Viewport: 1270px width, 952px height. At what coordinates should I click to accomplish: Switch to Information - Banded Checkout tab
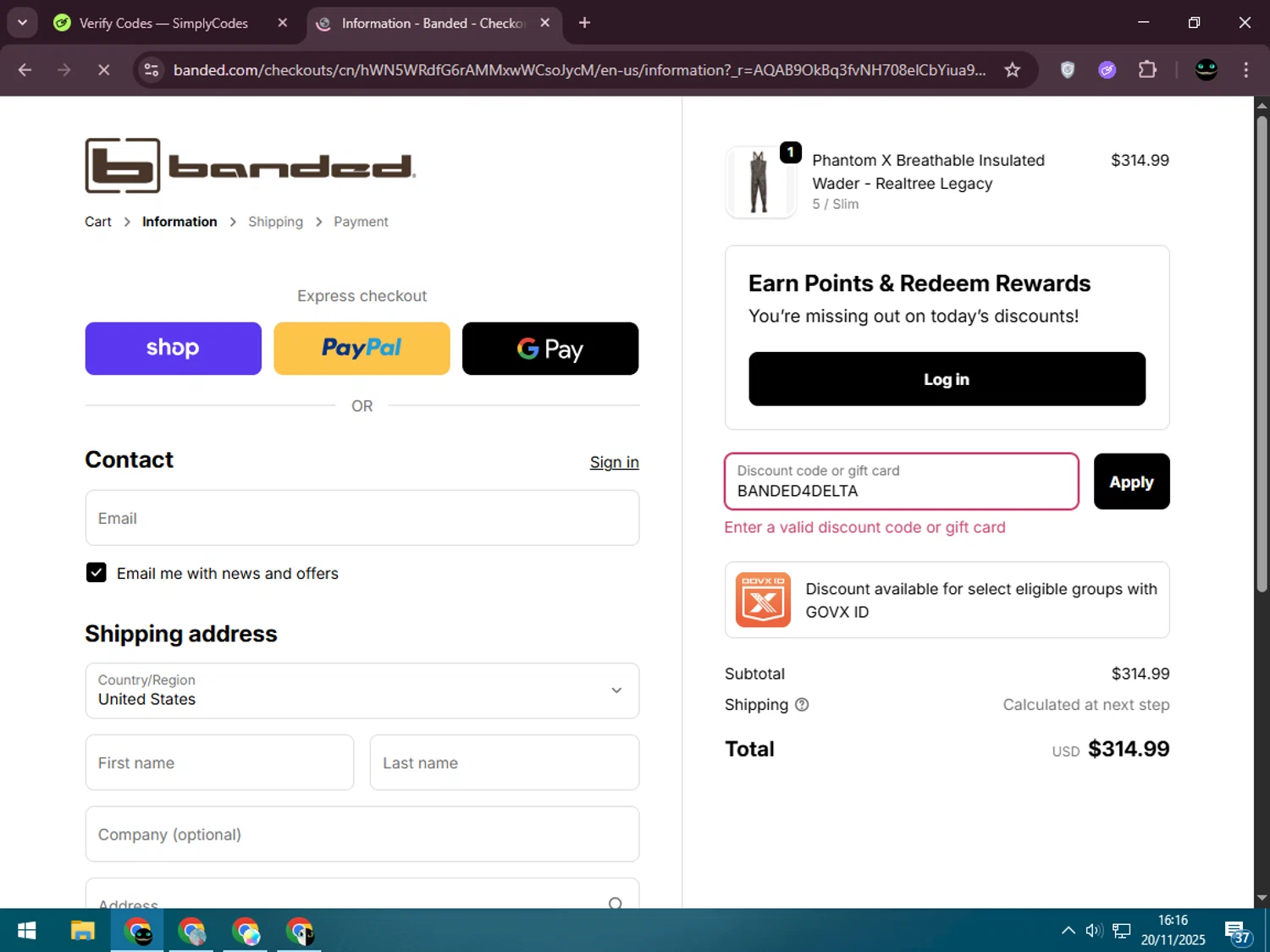[433, 23]
